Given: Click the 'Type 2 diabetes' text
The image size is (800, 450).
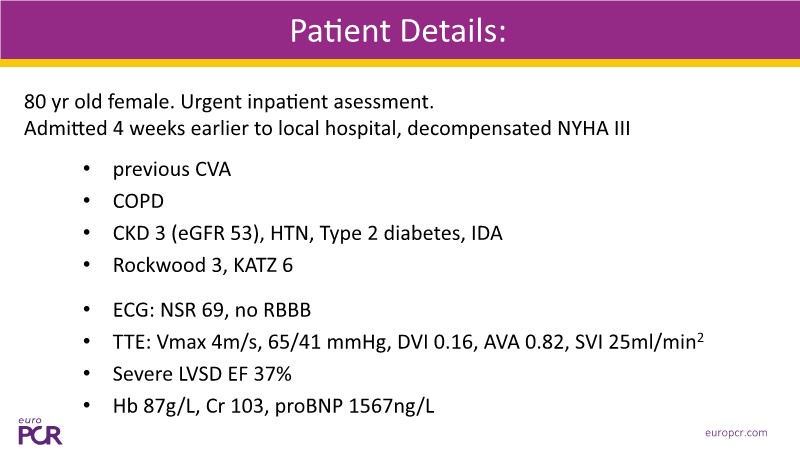Looking at the screenshot, I should click(392, 233).
